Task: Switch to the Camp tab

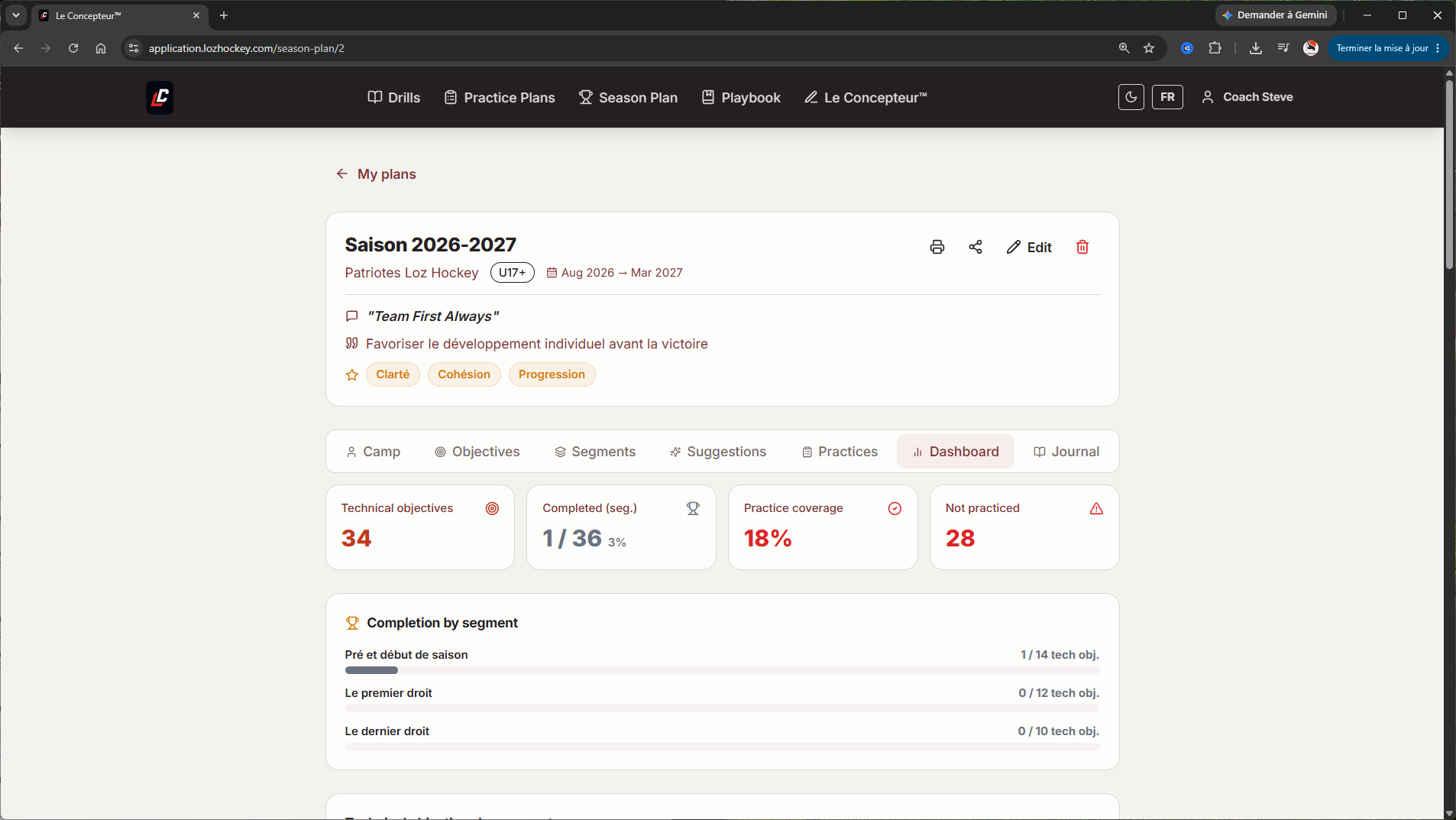Action: coord(373,452)
